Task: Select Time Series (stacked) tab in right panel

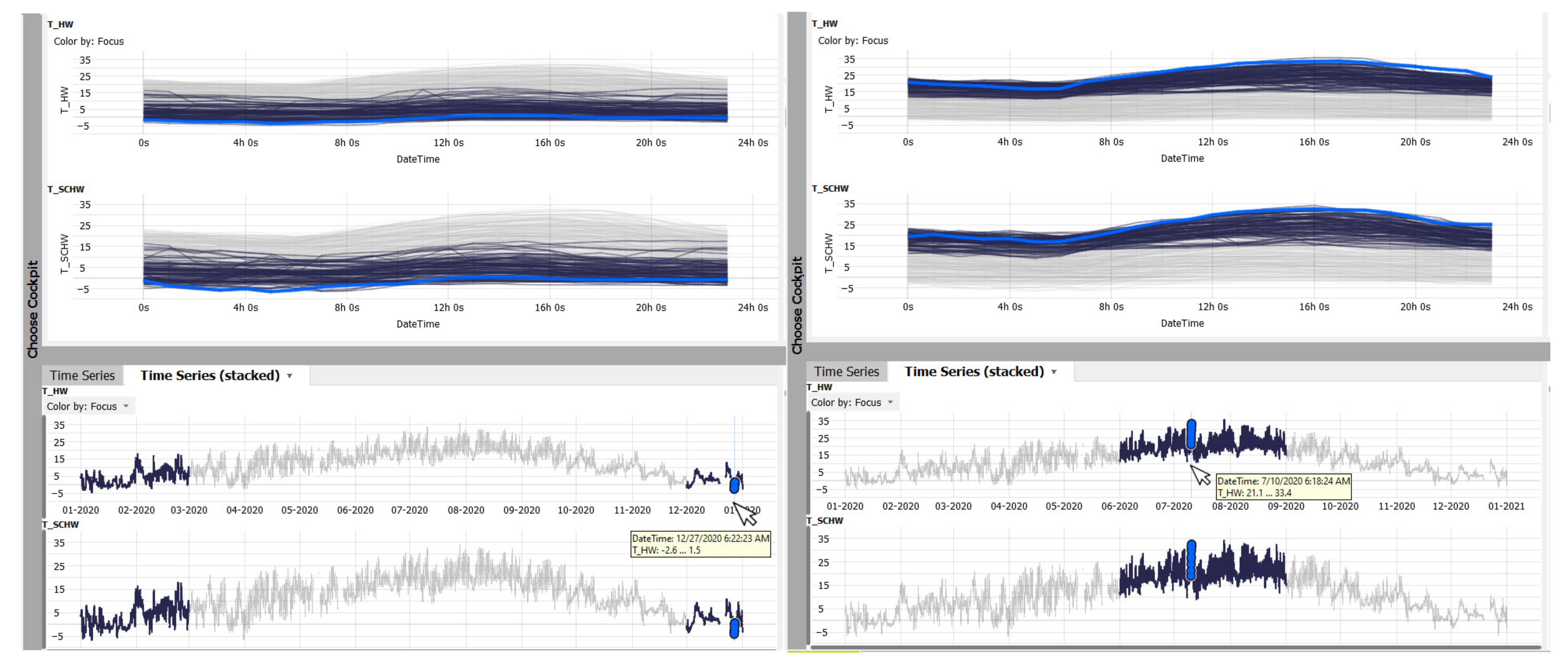Action: click(974, 372)
